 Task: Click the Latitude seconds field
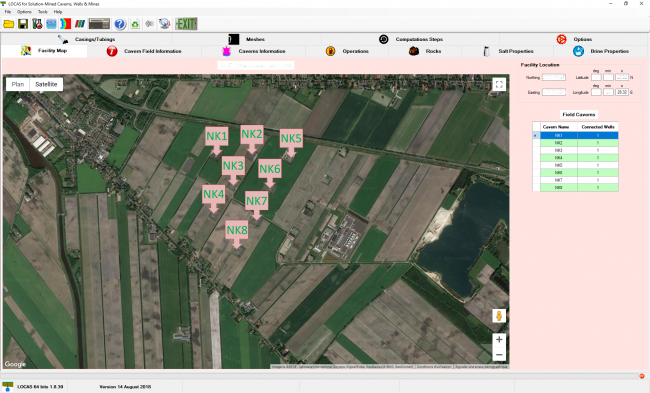(x=622, y=78)
